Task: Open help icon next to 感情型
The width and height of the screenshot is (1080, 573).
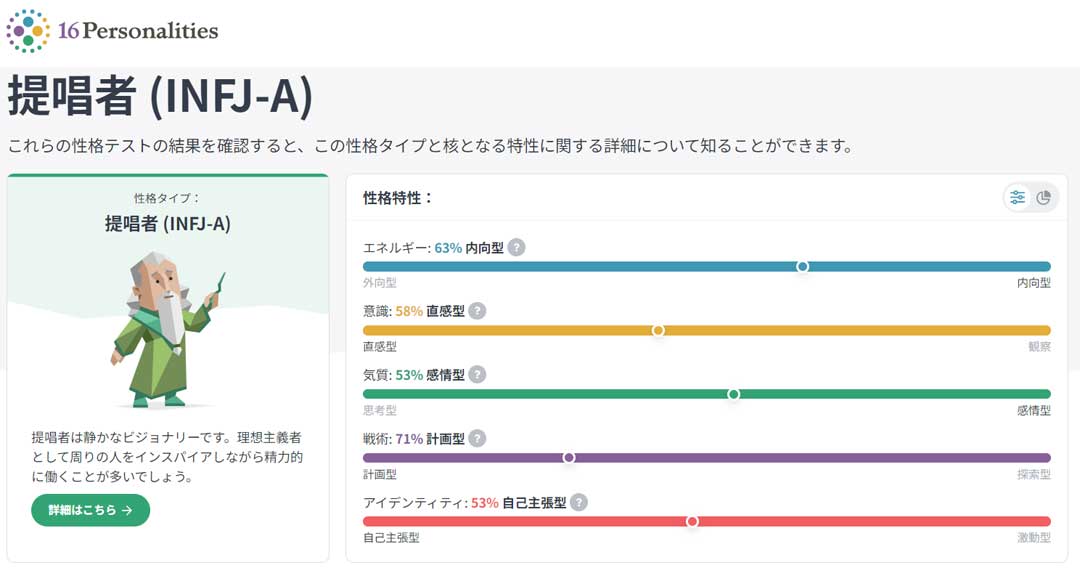Action: pyautogui.click(x=477, y=375)
